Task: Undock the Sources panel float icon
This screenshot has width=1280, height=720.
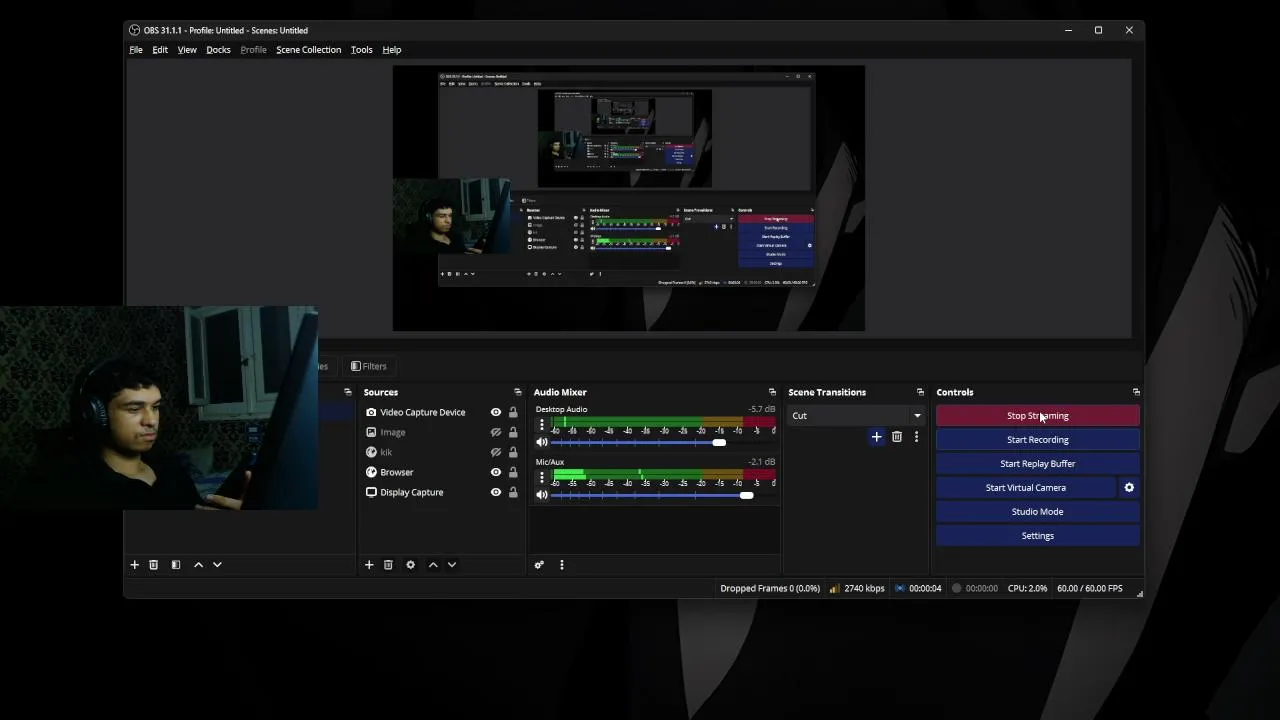Action: [x=518, y=392]
